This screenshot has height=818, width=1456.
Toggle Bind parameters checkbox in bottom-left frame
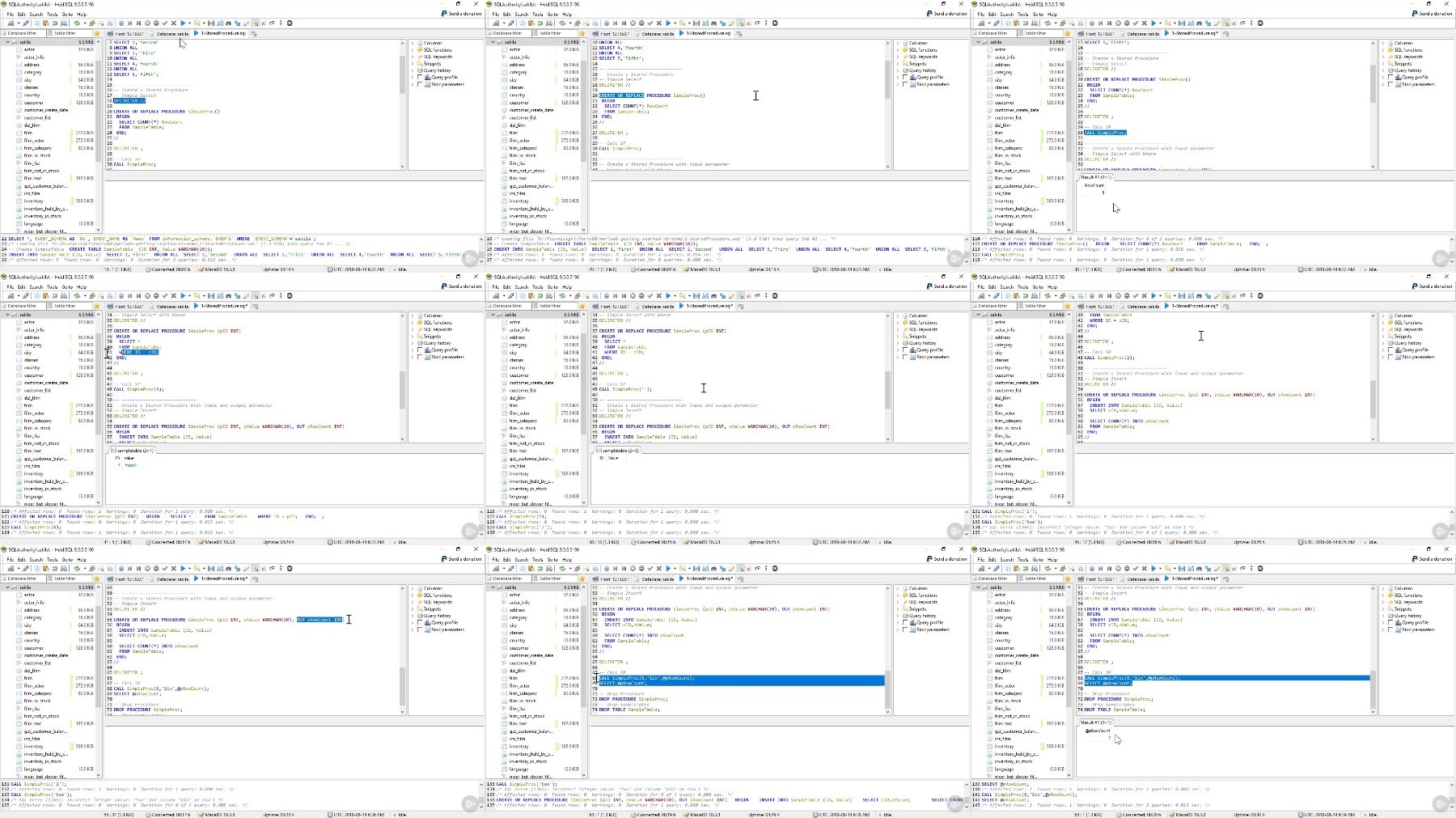[420, 629]
